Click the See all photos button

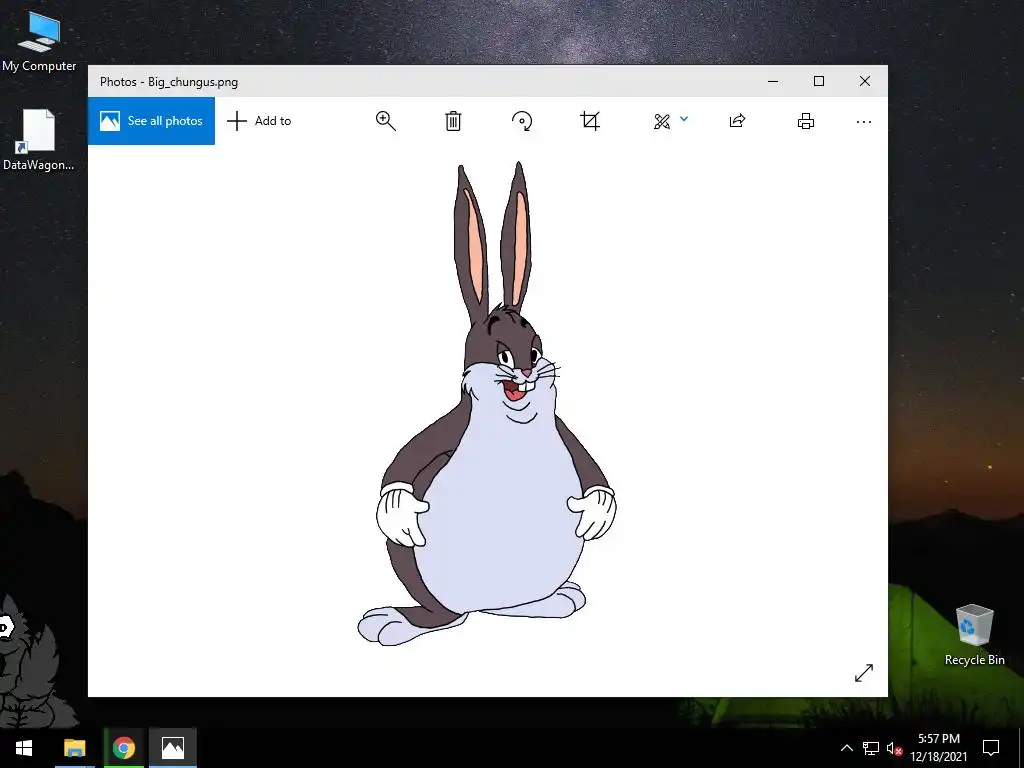(x=152, y=121)
